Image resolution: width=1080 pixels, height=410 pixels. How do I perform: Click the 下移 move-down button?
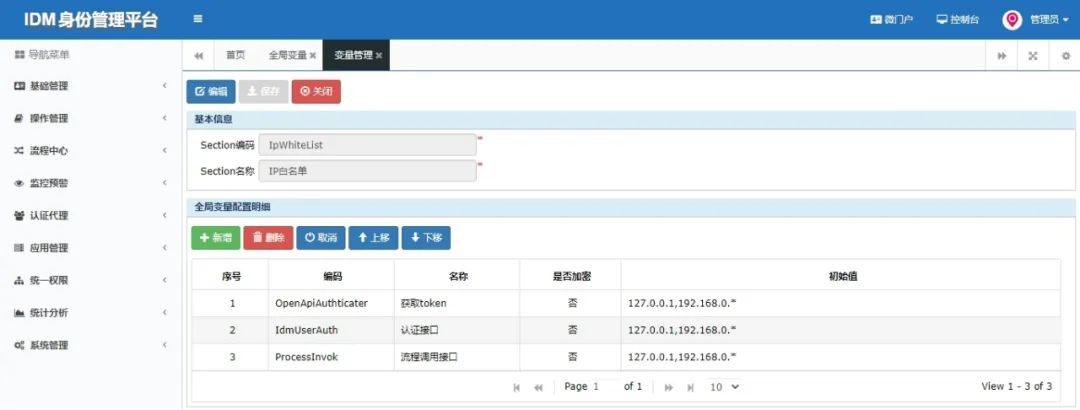(x=426, y=238)
